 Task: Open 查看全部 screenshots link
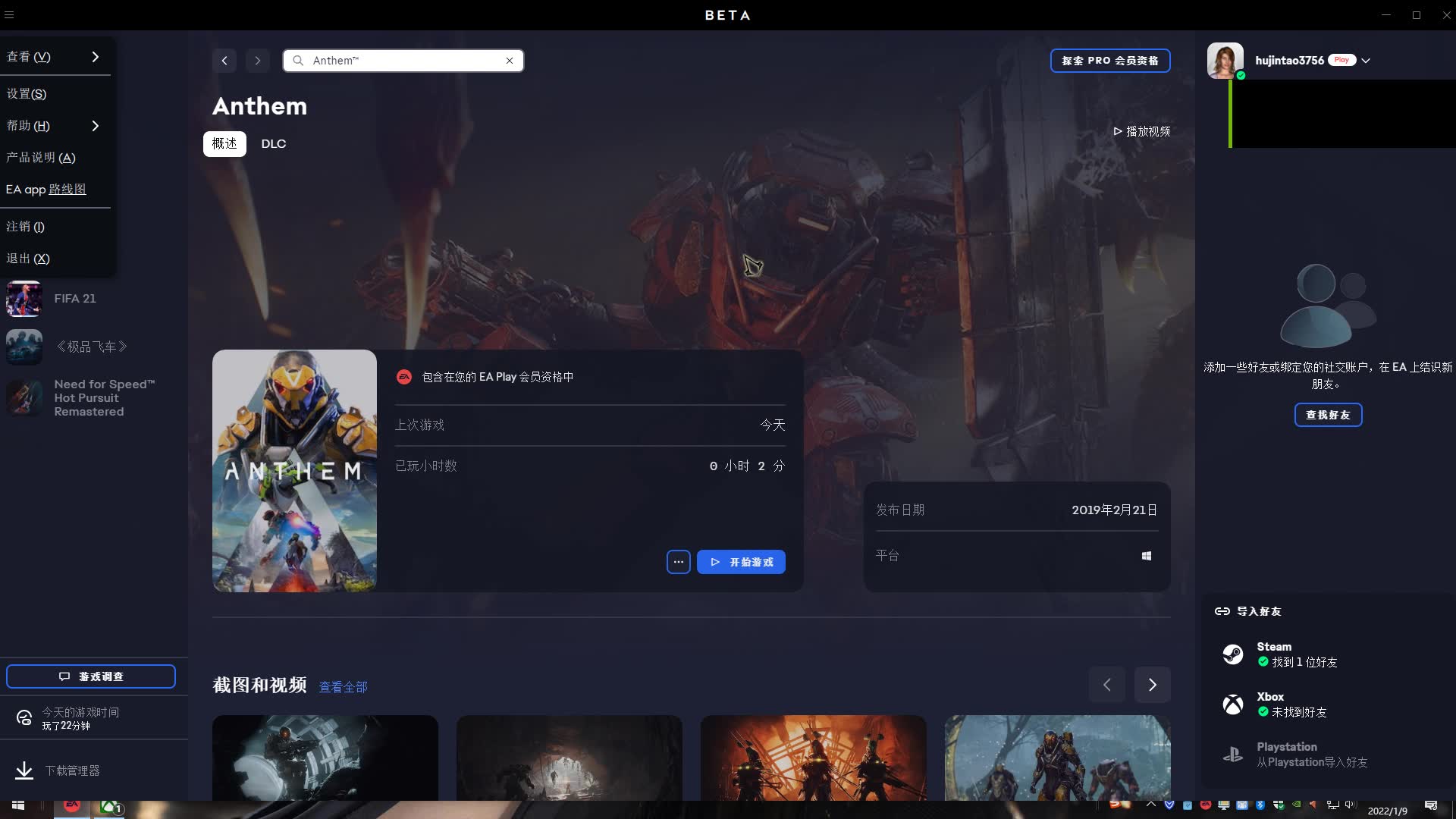coord(343,687)
